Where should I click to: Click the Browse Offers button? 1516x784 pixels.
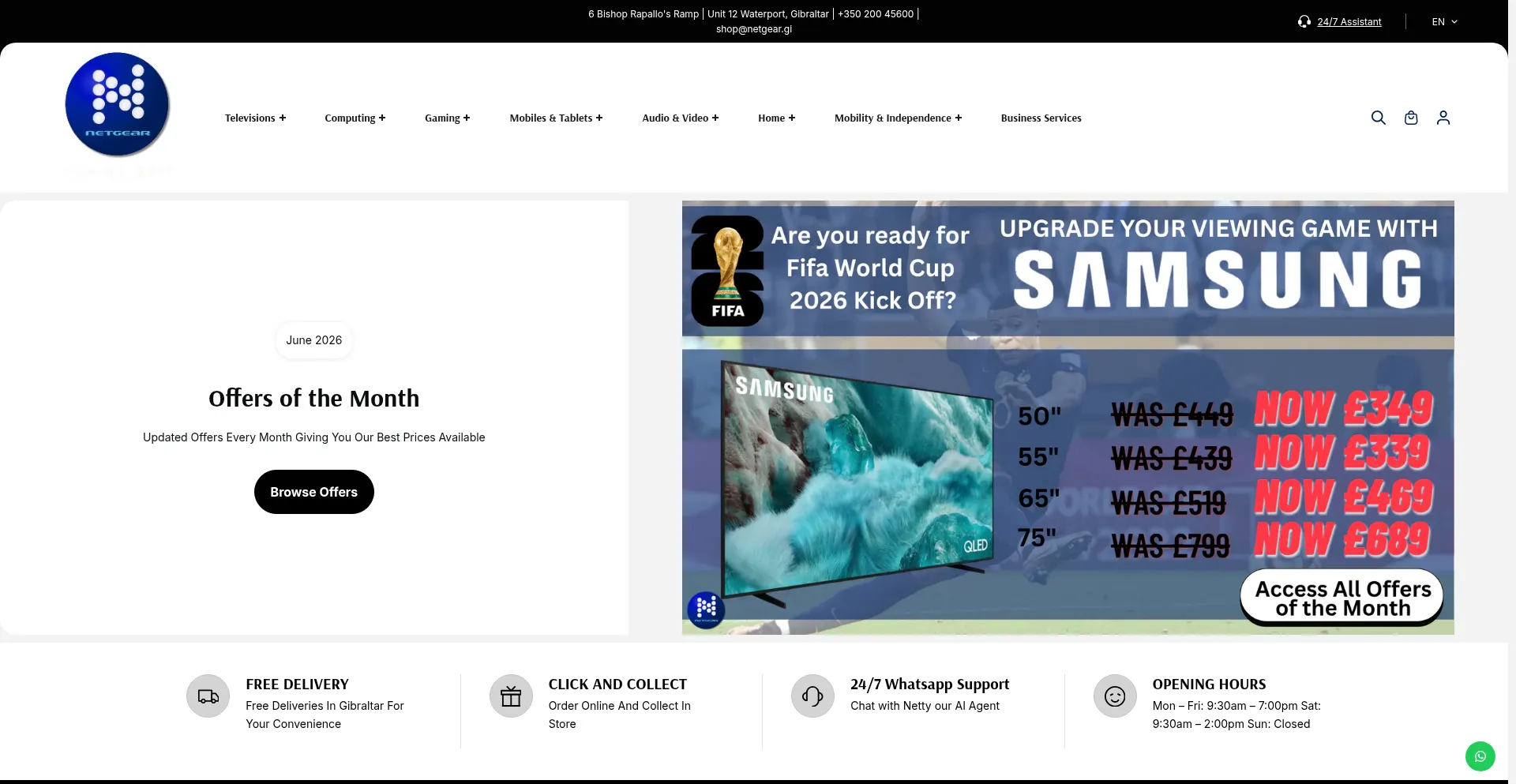click(314, 492)
